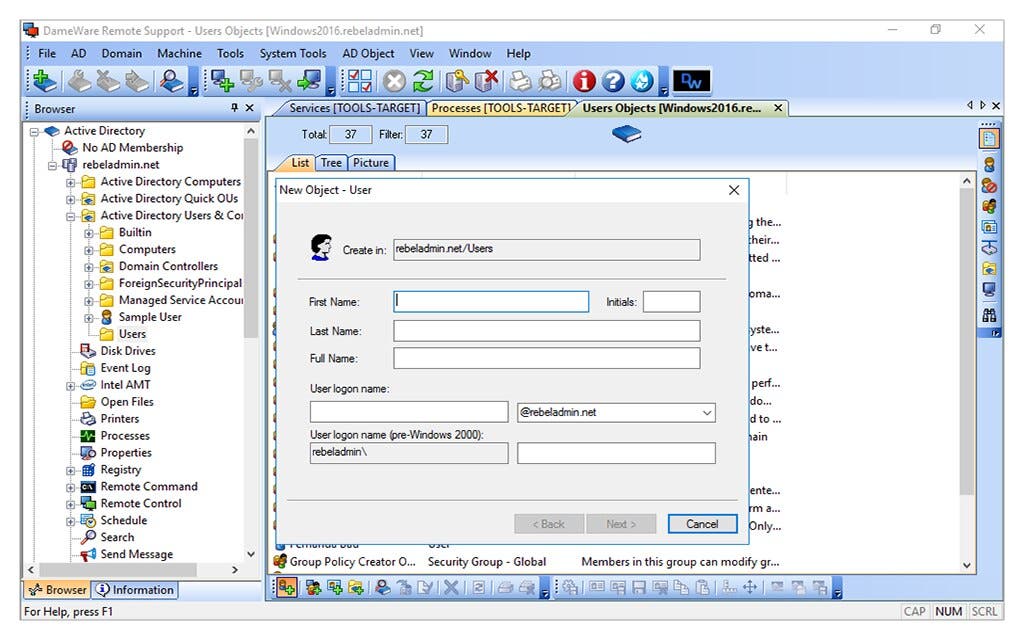Click the Next button in the user wizard
1024x640 pixels.
(621, 523)
